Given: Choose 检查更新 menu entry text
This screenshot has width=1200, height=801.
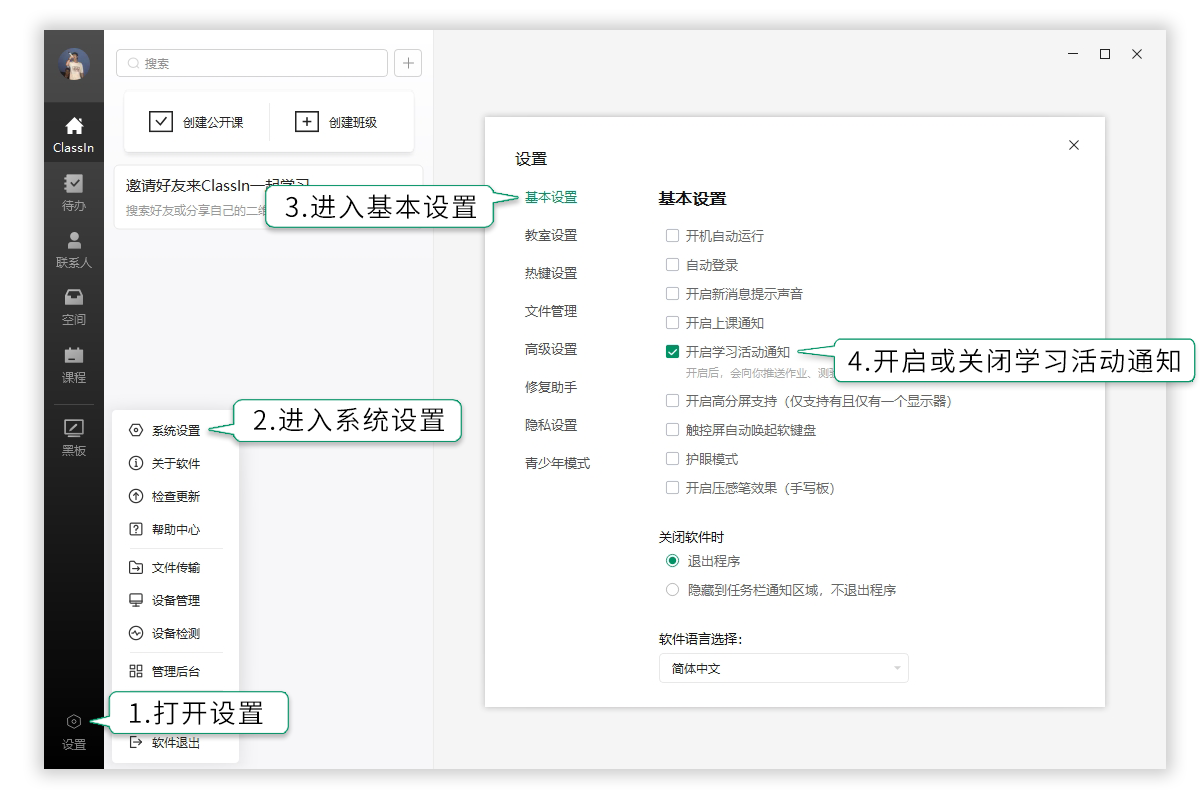Looking at the screenshot, I should tap(176, 496).
